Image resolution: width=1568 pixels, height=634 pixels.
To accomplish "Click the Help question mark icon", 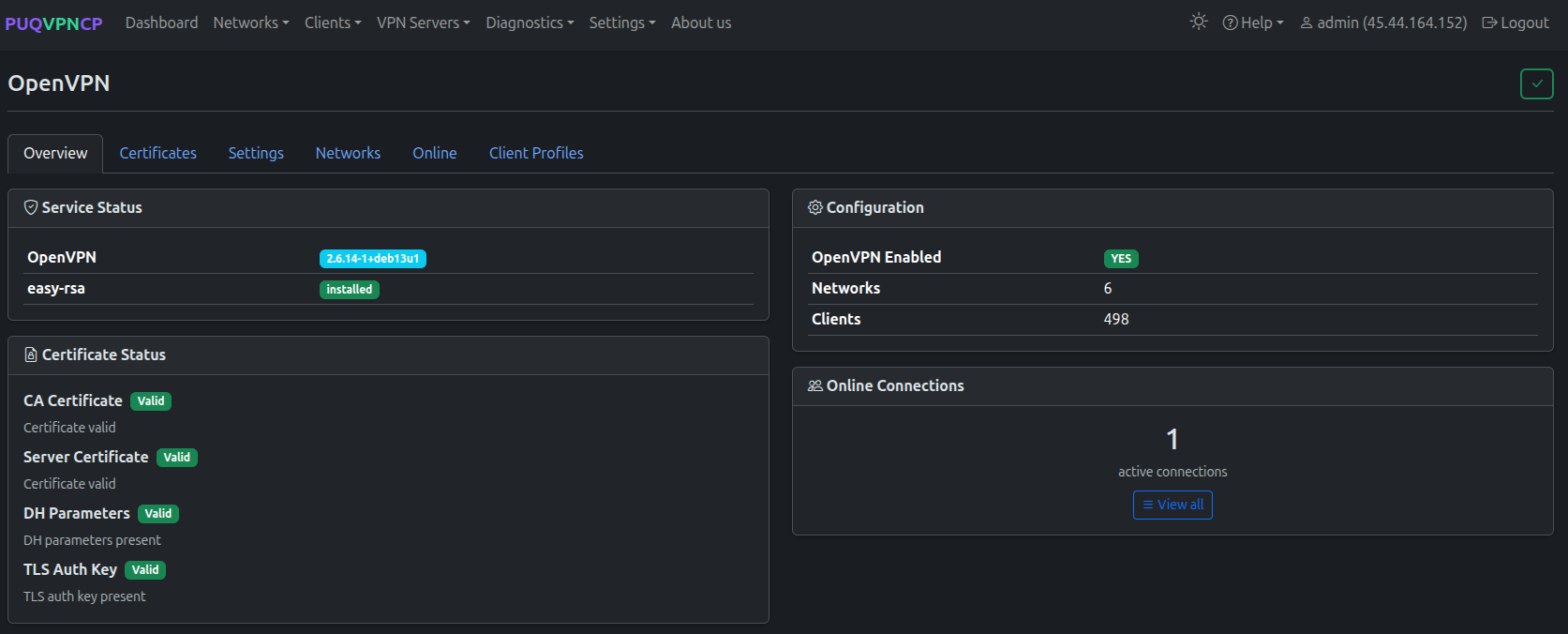I will click(1230, 23).
